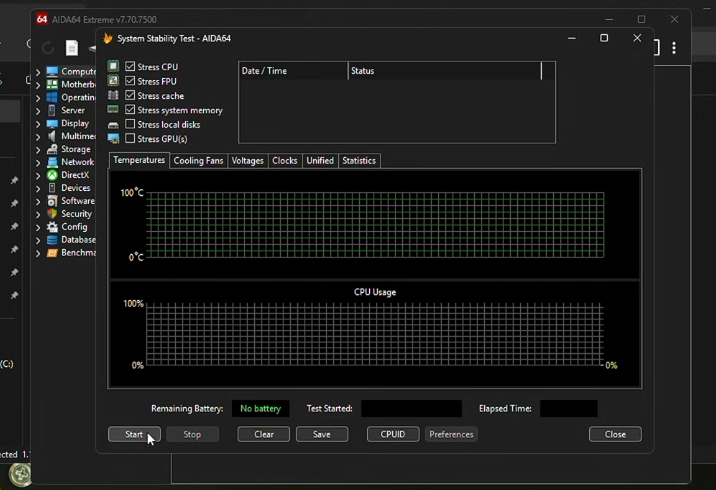Open the Voltages tab
Image resolution: width=716 pixels, height=490 pixels.
247,161
